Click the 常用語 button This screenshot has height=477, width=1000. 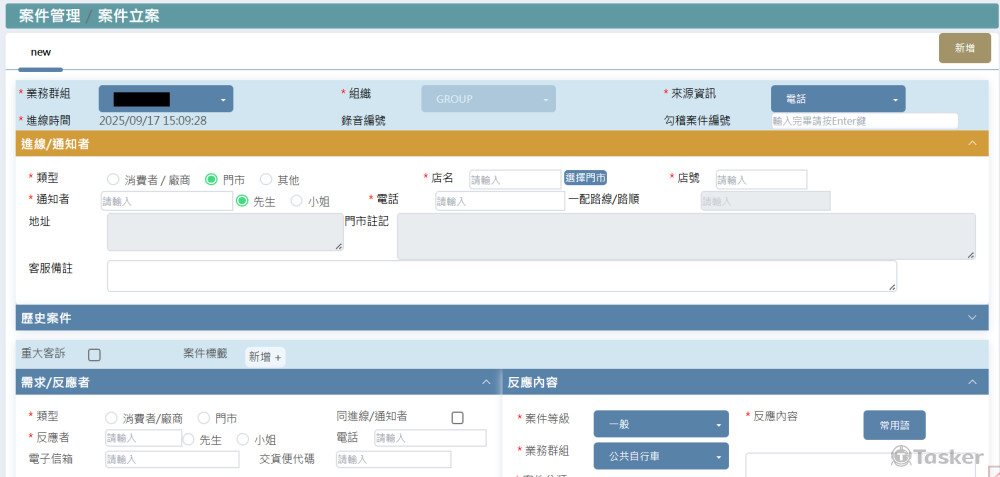click(x=894, y=425)
